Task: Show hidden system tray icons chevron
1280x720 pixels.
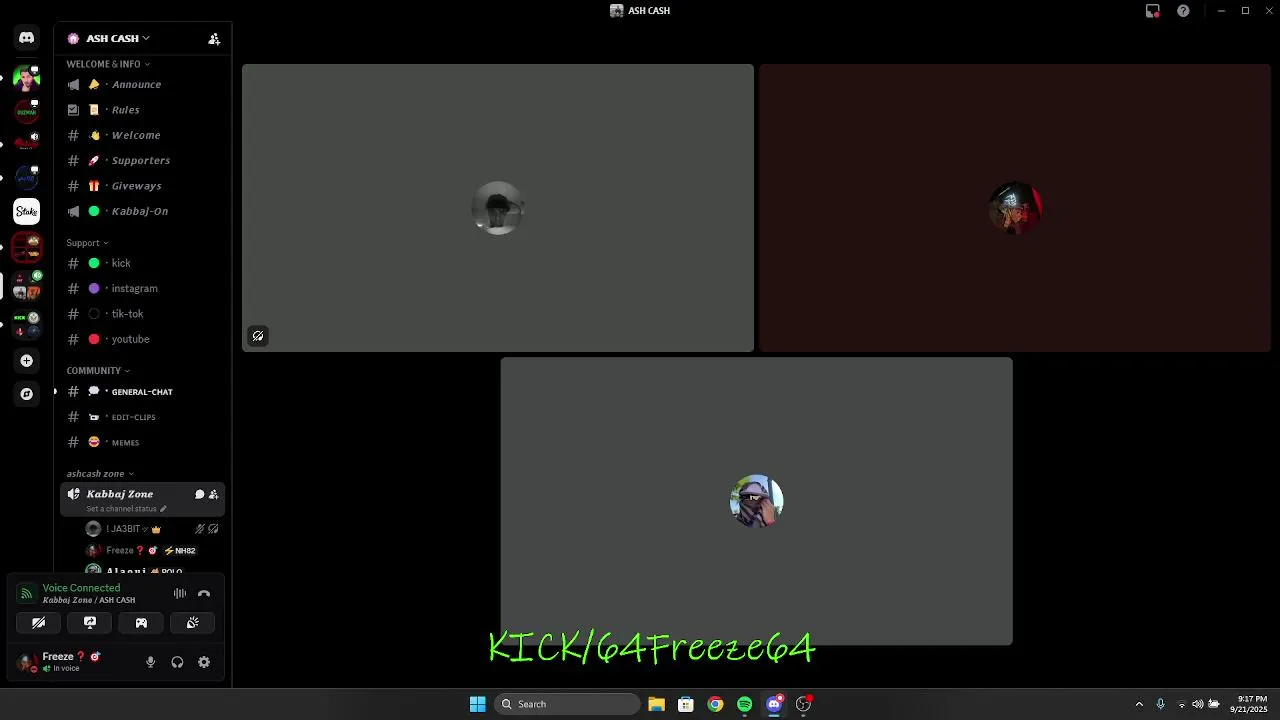Action: (1139, 704)
